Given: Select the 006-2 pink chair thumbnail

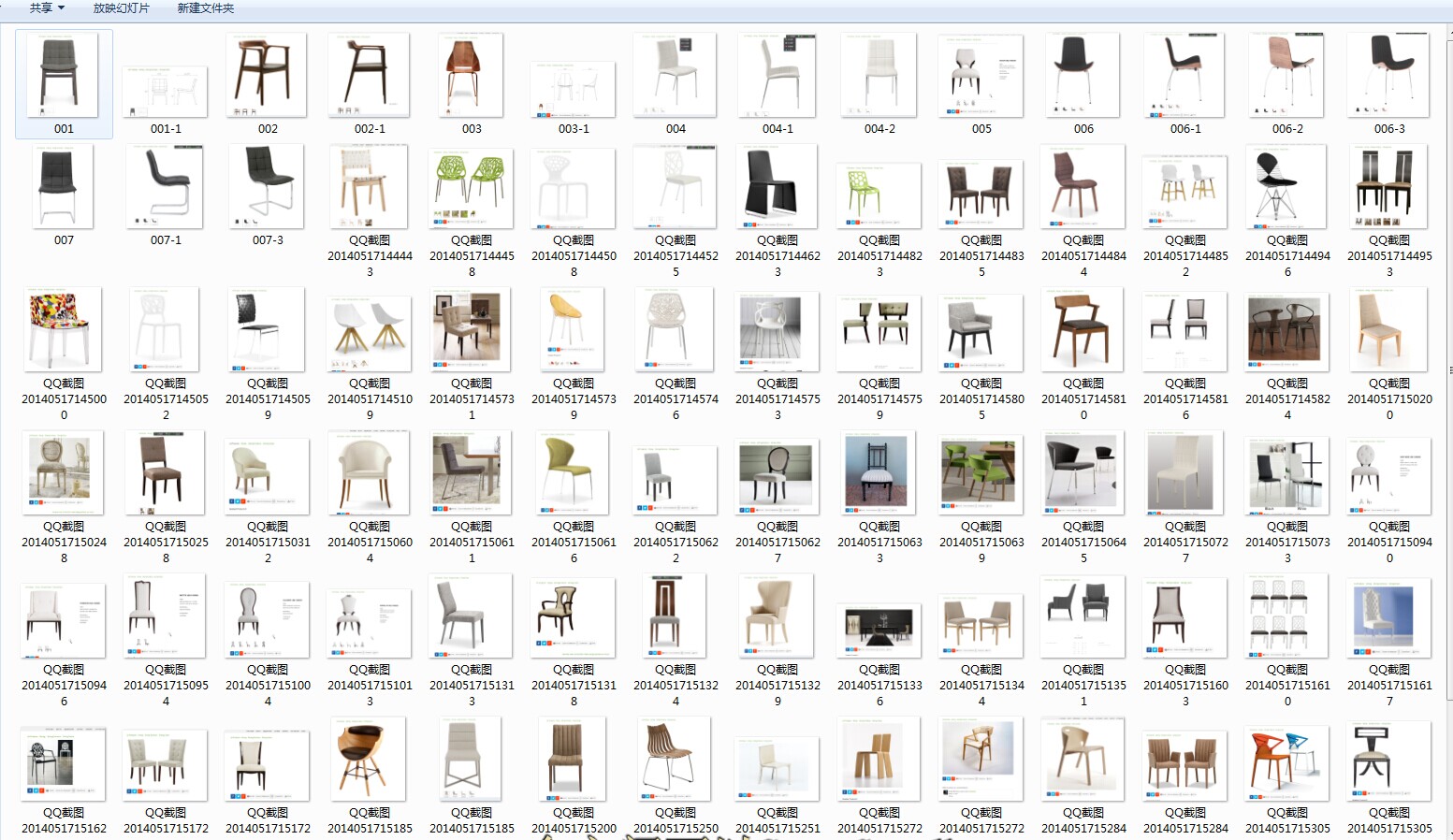Looking at the screenshot, I should [x=1287, y=74].
